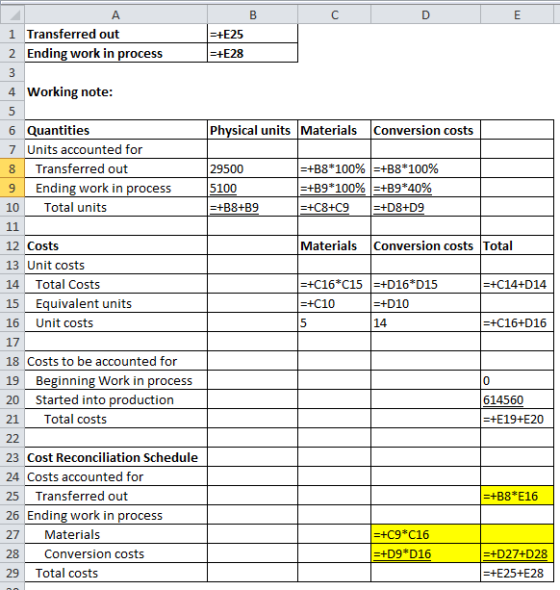Select 'Costs to be accounted for' cell
Viewport: 560px width, 590px height.
pyautogui.click(x=116, y=361)
